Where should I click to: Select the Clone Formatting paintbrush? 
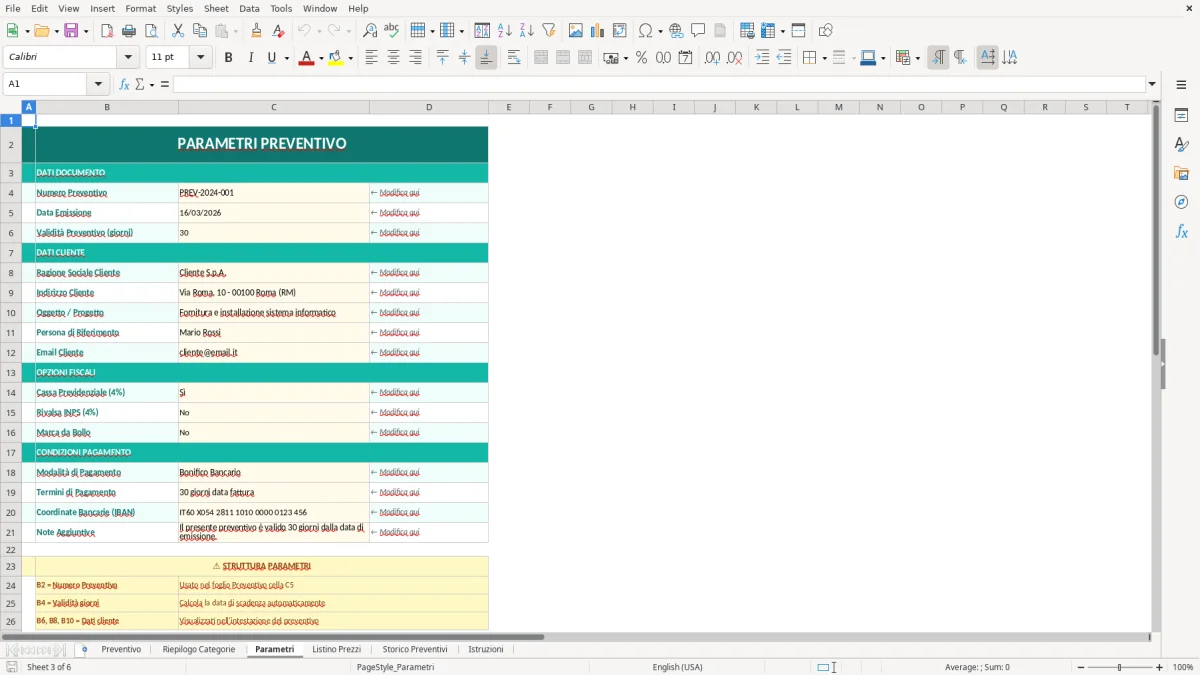257,31
